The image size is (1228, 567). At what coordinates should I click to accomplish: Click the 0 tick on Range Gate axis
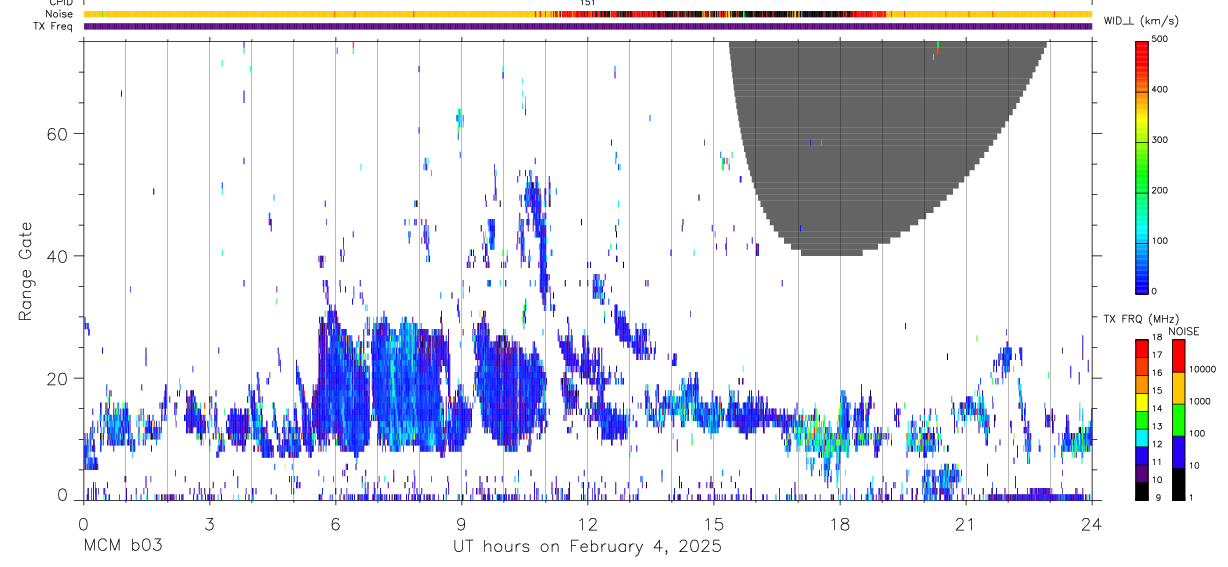(x=63, y=496)
